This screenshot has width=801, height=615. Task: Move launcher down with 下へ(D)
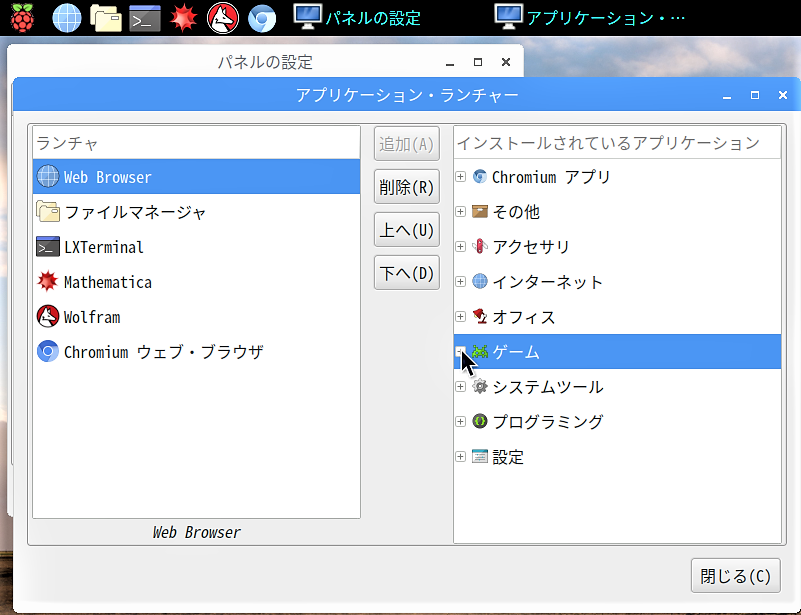(407, 273)
